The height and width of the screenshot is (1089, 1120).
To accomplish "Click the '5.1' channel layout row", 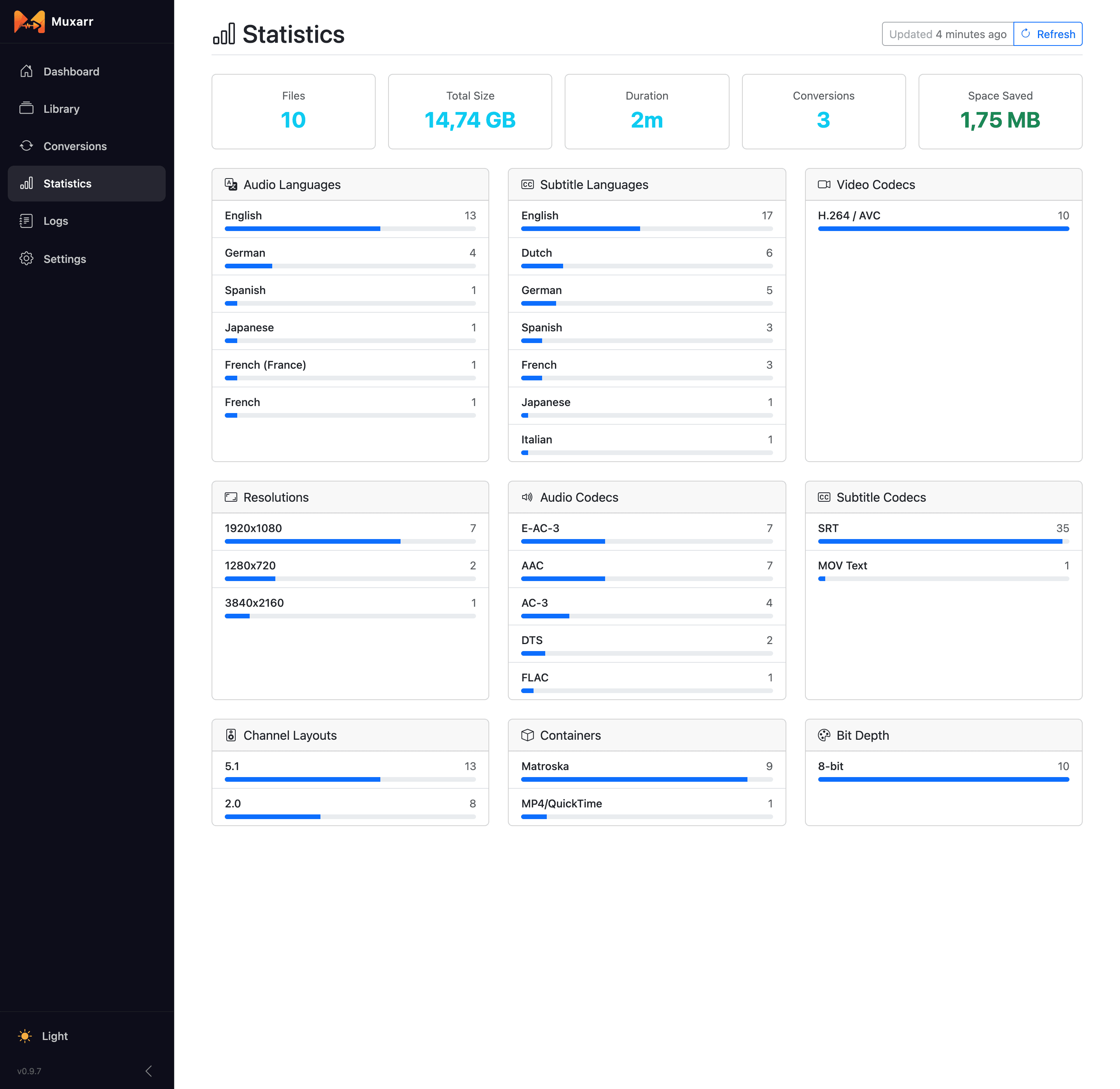I will click(x=350, y=770).
